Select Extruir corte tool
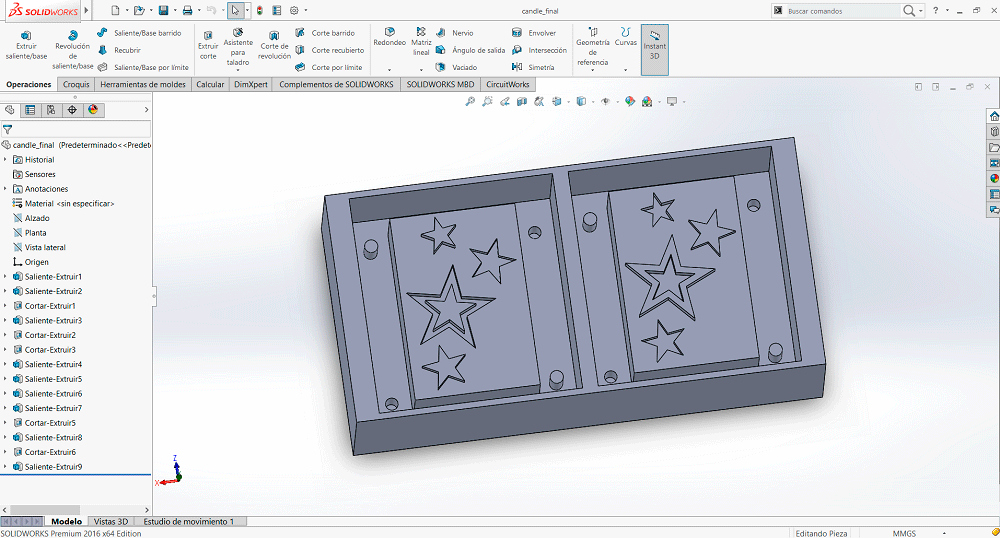The height and width of the screenshot is (538, 1000). [208, 45]
